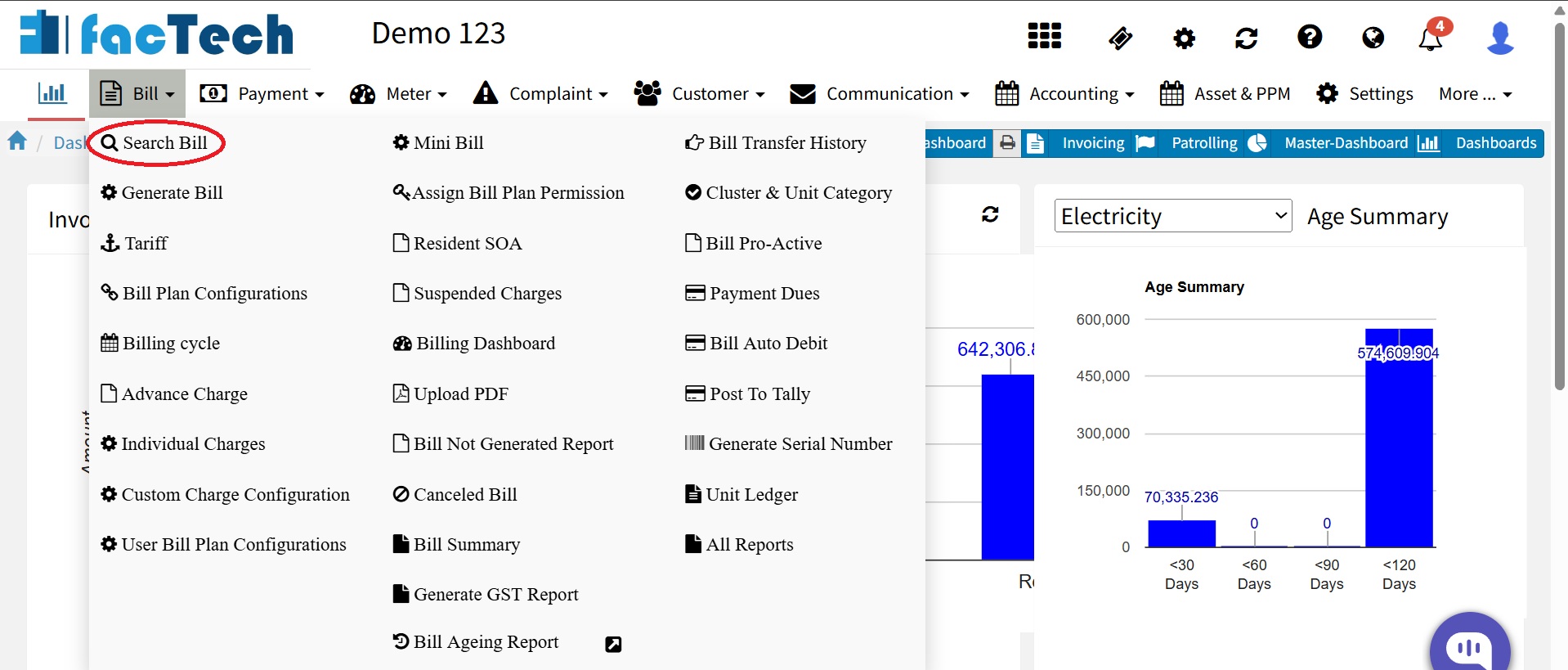Open the apps grid icon
Screen dimensions: 1568x670
[1044, 37]
